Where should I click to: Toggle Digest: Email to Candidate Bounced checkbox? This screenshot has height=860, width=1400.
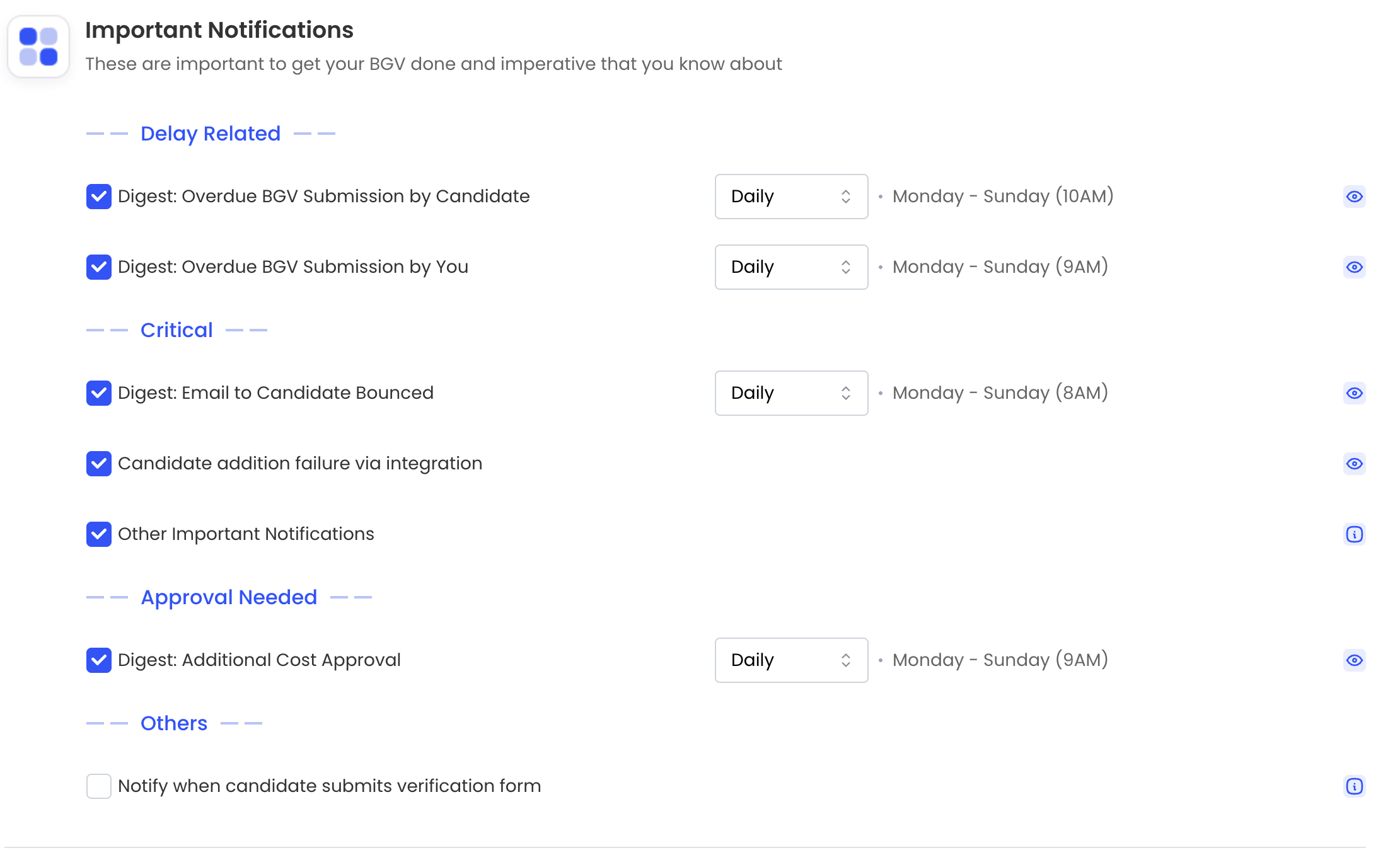click(x=99, y=393)
